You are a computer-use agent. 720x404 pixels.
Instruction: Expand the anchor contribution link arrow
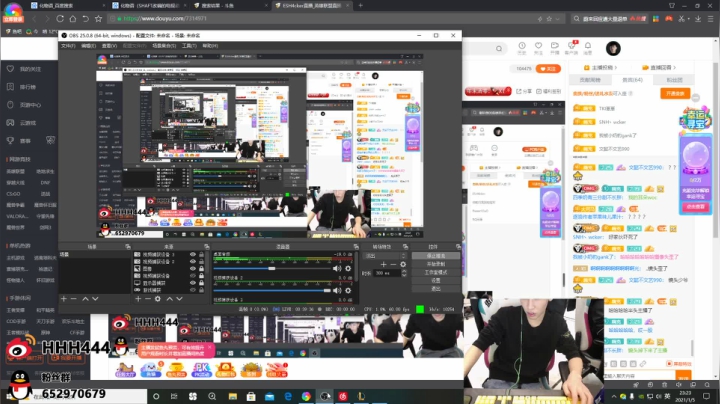615,67
